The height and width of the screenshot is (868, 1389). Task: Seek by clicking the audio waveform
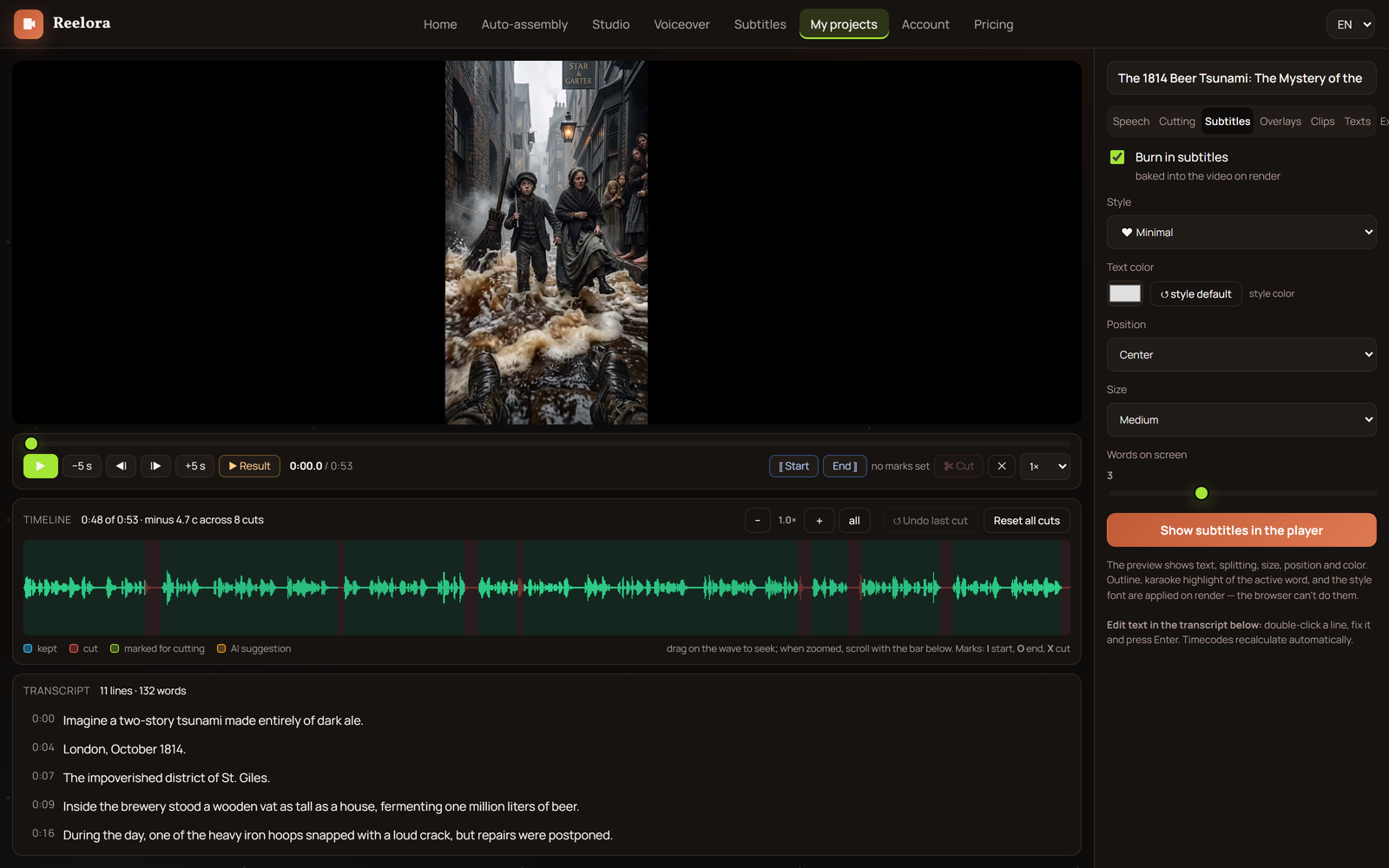tap(547, 588)
